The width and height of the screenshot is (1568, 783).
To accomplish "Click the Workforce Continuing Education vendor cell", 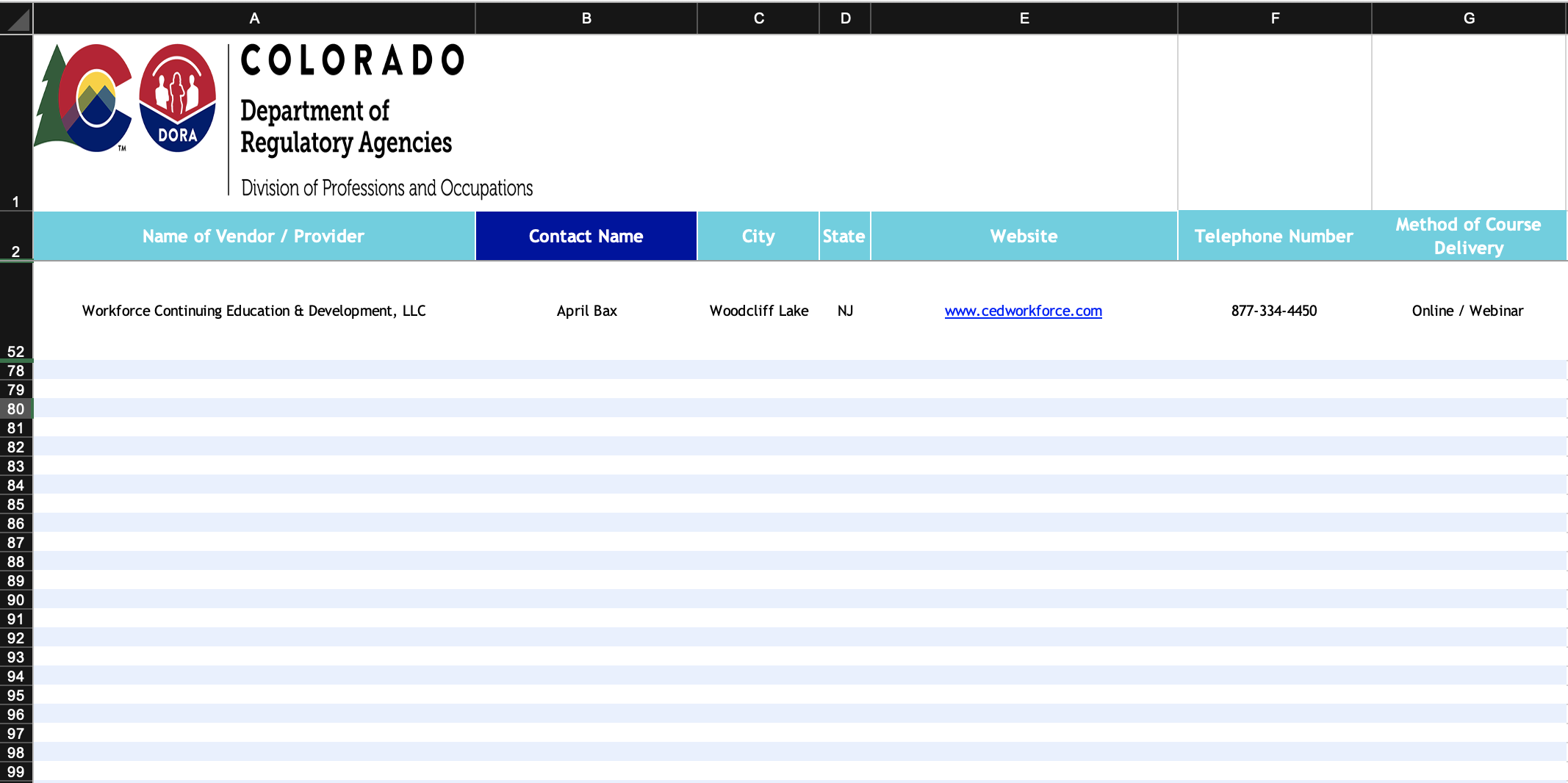I will pos(254,311).
